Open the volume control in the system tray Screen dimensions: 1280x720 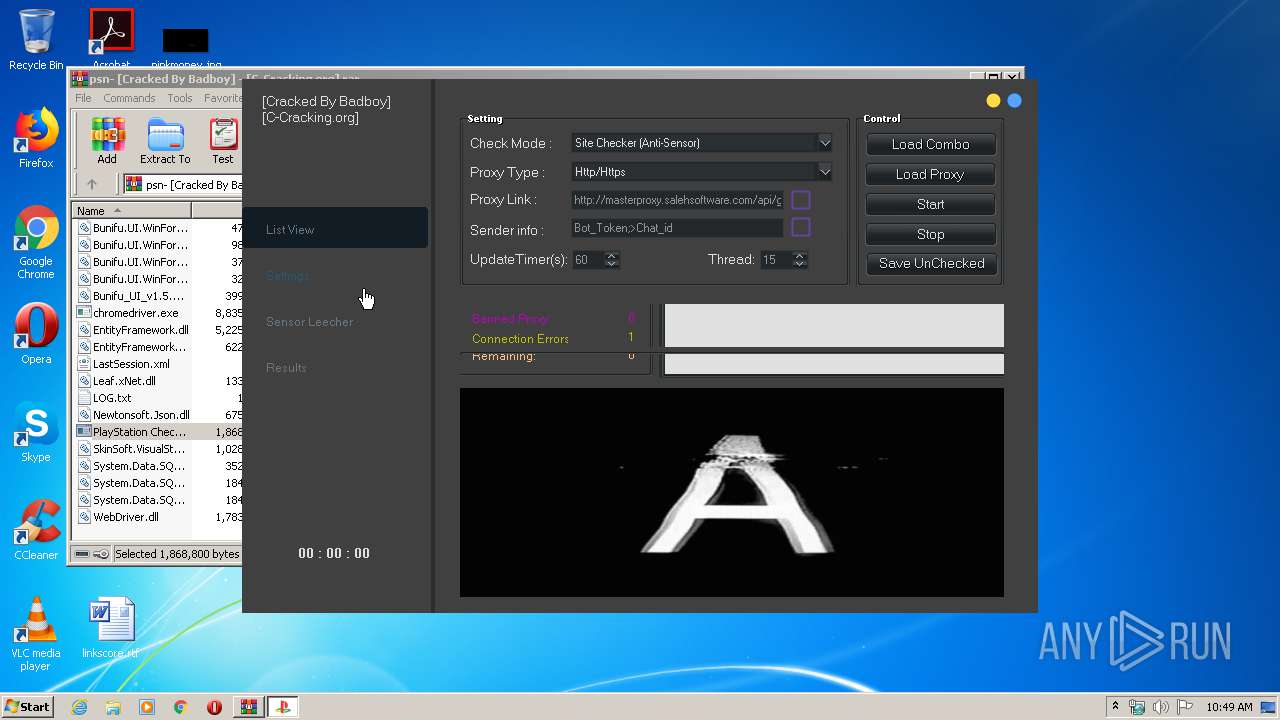(x=1160, y=707)
